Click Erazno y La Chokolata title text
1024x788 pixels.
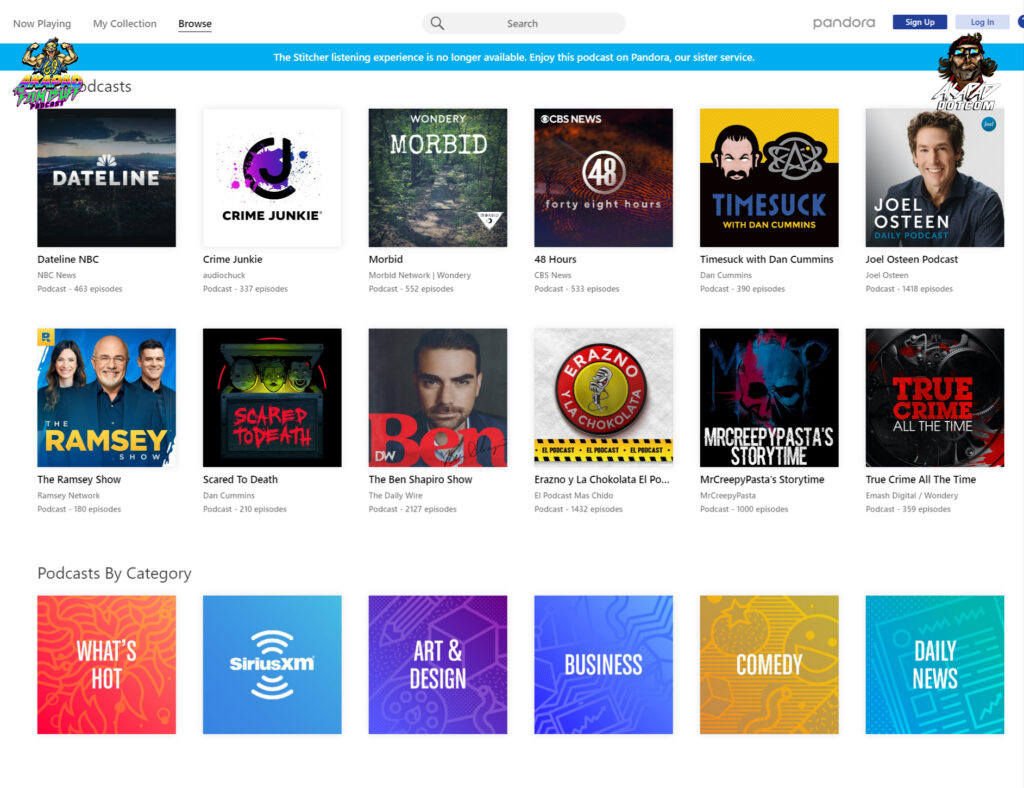pyautogui.click(x=601, y=479)
